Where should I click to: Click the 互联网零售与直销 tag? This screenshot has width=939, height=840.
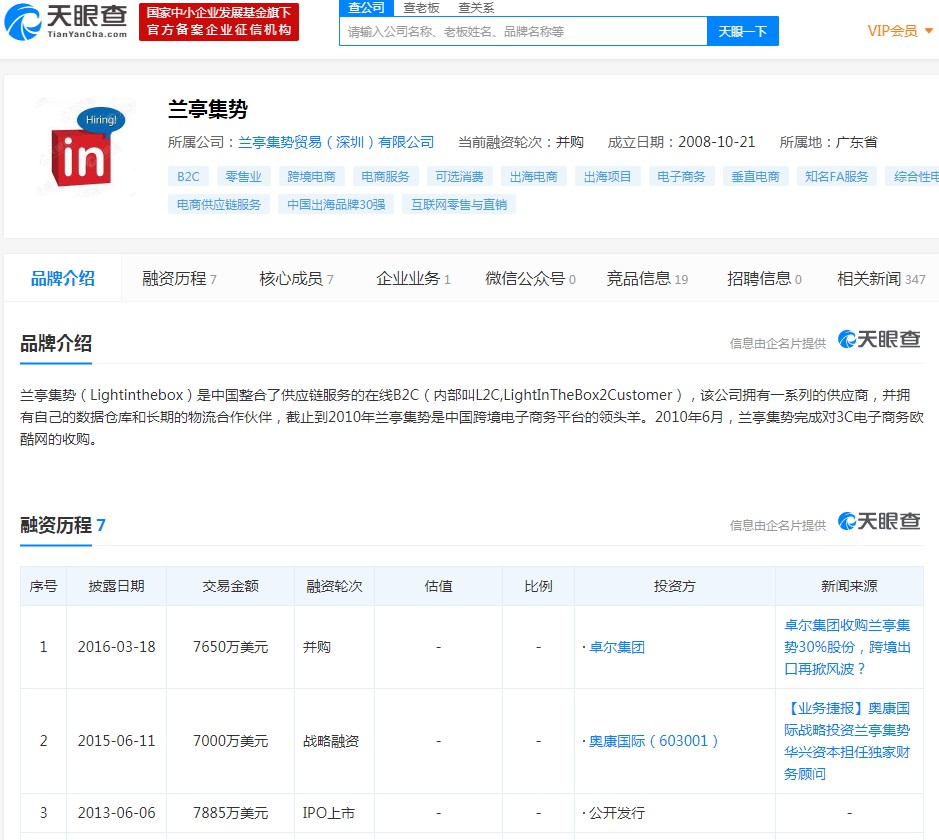point(459,205)
